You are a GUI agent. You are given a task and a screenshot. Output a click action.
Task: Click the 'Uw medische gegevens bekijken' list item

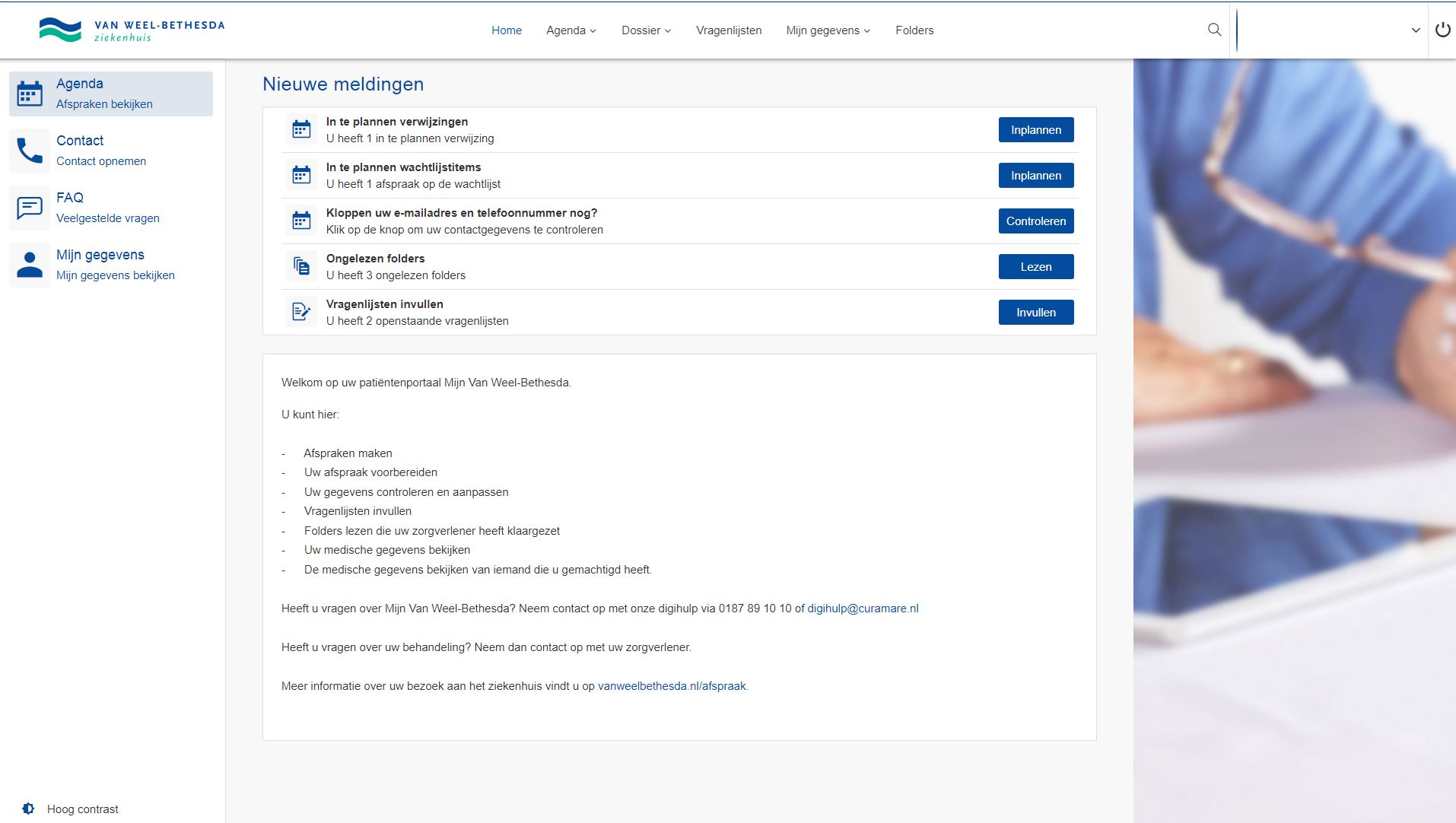click(387, 550)
